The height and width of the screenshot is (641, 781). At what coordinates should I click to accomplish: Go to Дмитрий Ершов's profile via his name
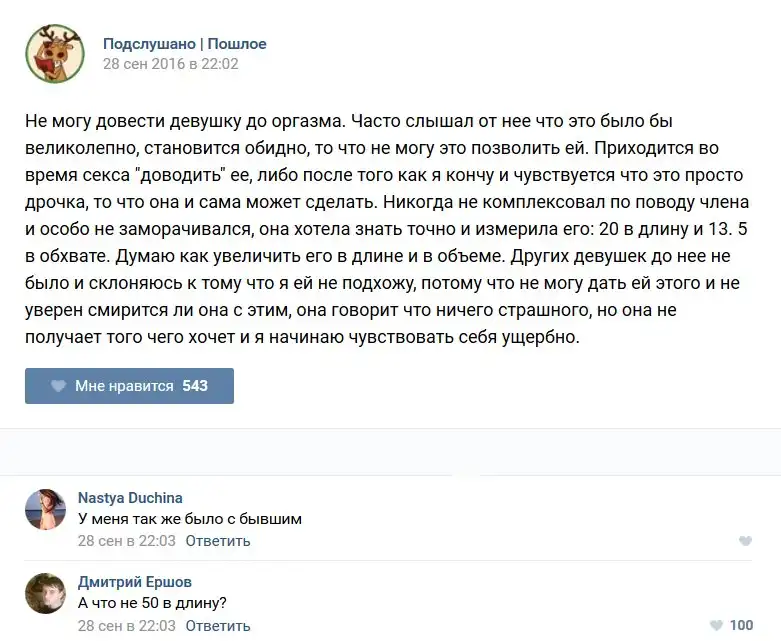pyautogui.click(x=135, y=582)
